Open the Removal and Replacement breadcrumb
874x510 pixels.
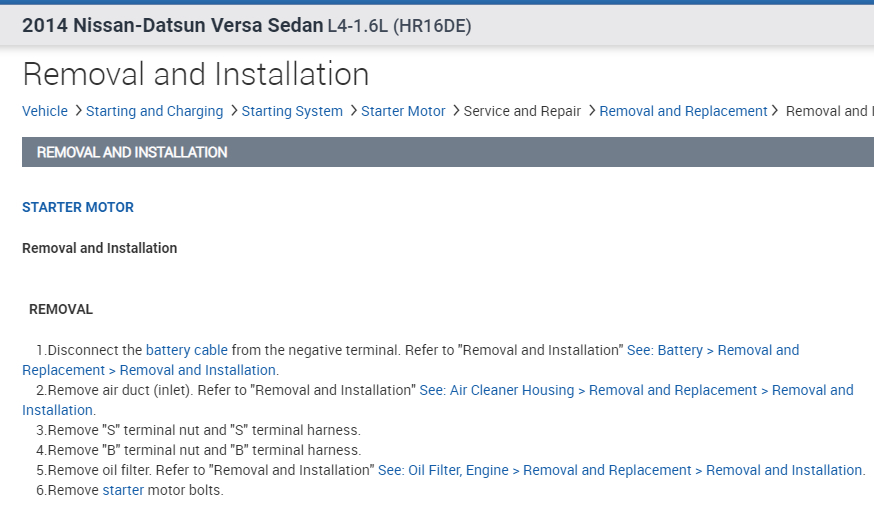pos(683,111)
